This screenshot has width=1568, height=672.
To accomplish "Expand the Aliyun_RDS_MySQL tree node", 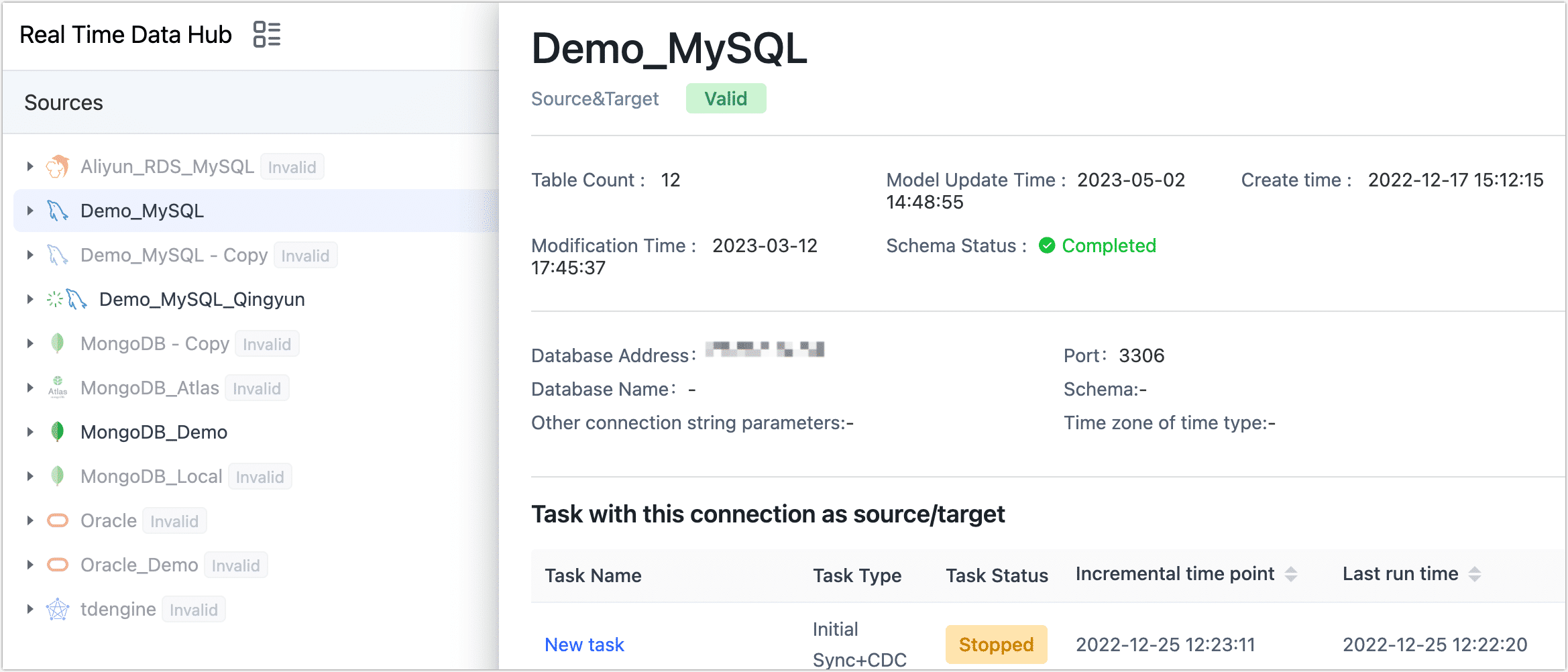I will 30,166.
